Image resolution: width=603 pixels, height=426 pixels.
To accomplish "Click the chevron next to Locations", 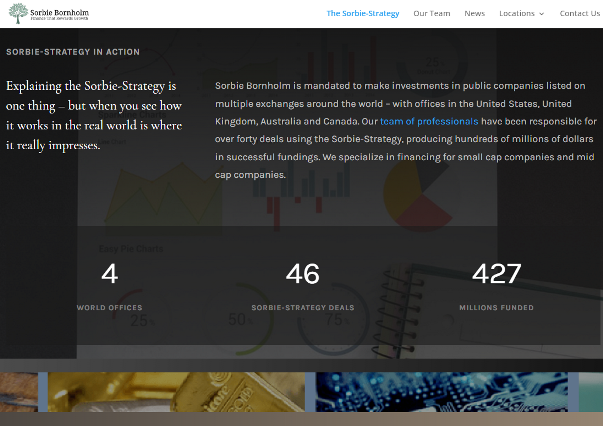I will coord(541,14).
